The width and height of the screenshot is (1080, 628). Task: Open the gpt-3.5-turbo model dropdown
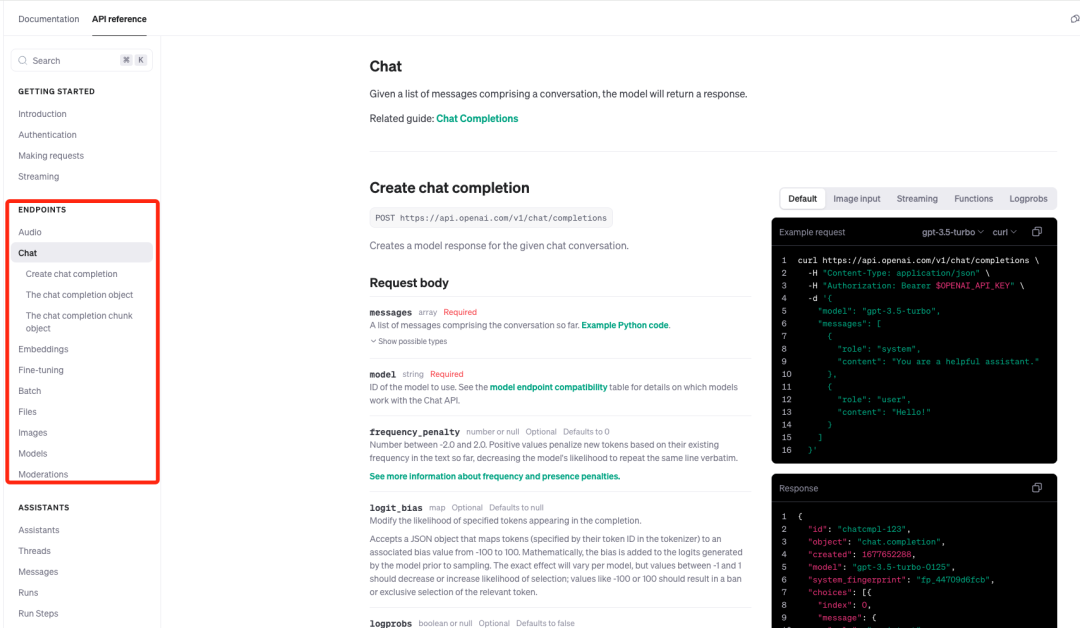click(952, 232)
